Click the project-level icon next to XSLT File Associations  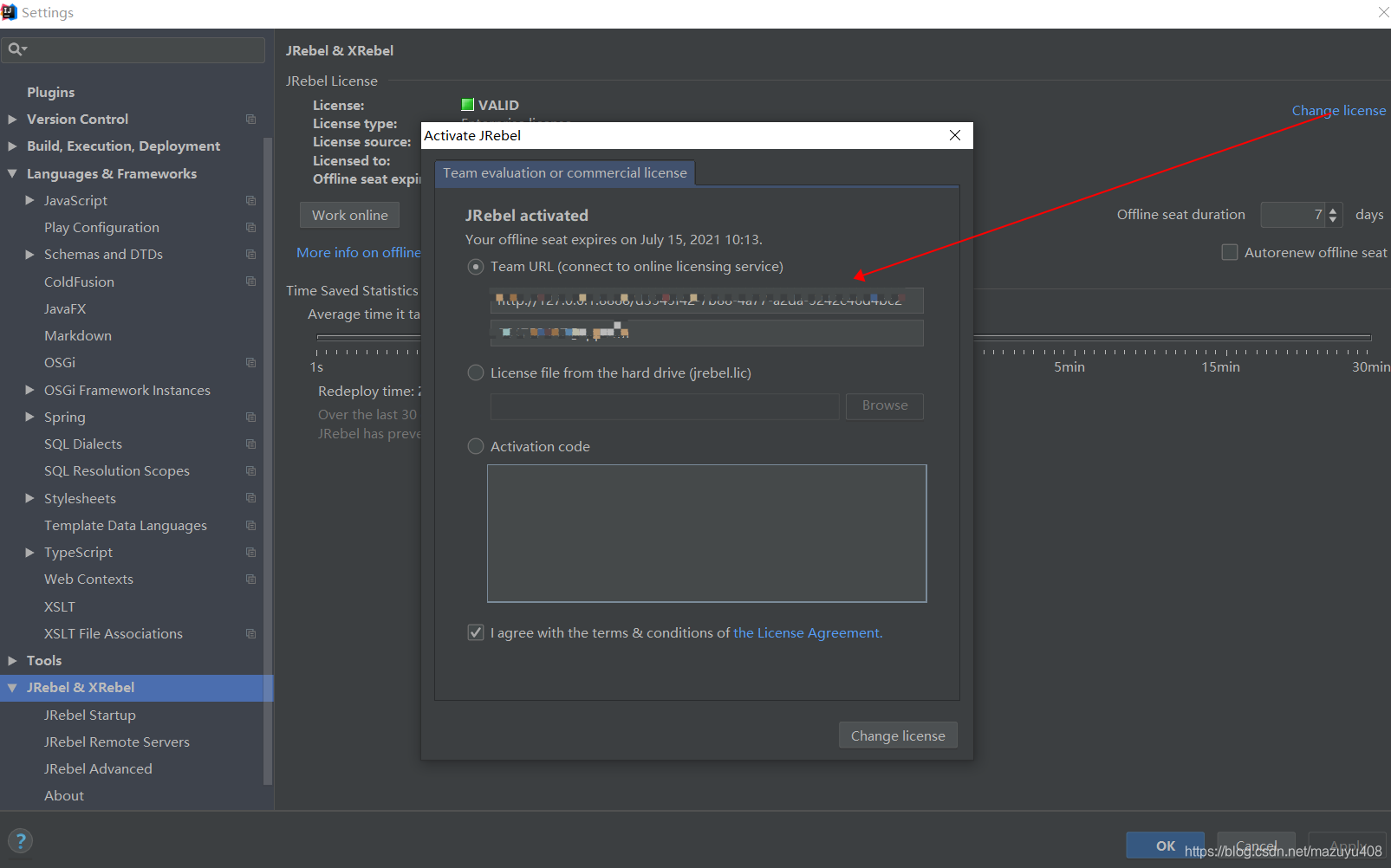point(250,633)
